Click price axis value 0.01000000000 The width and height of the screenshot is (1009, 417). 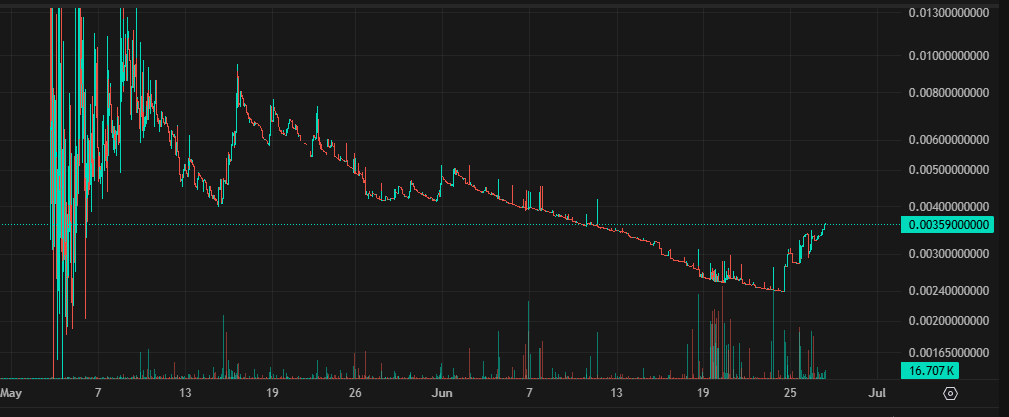coord(948,56)
